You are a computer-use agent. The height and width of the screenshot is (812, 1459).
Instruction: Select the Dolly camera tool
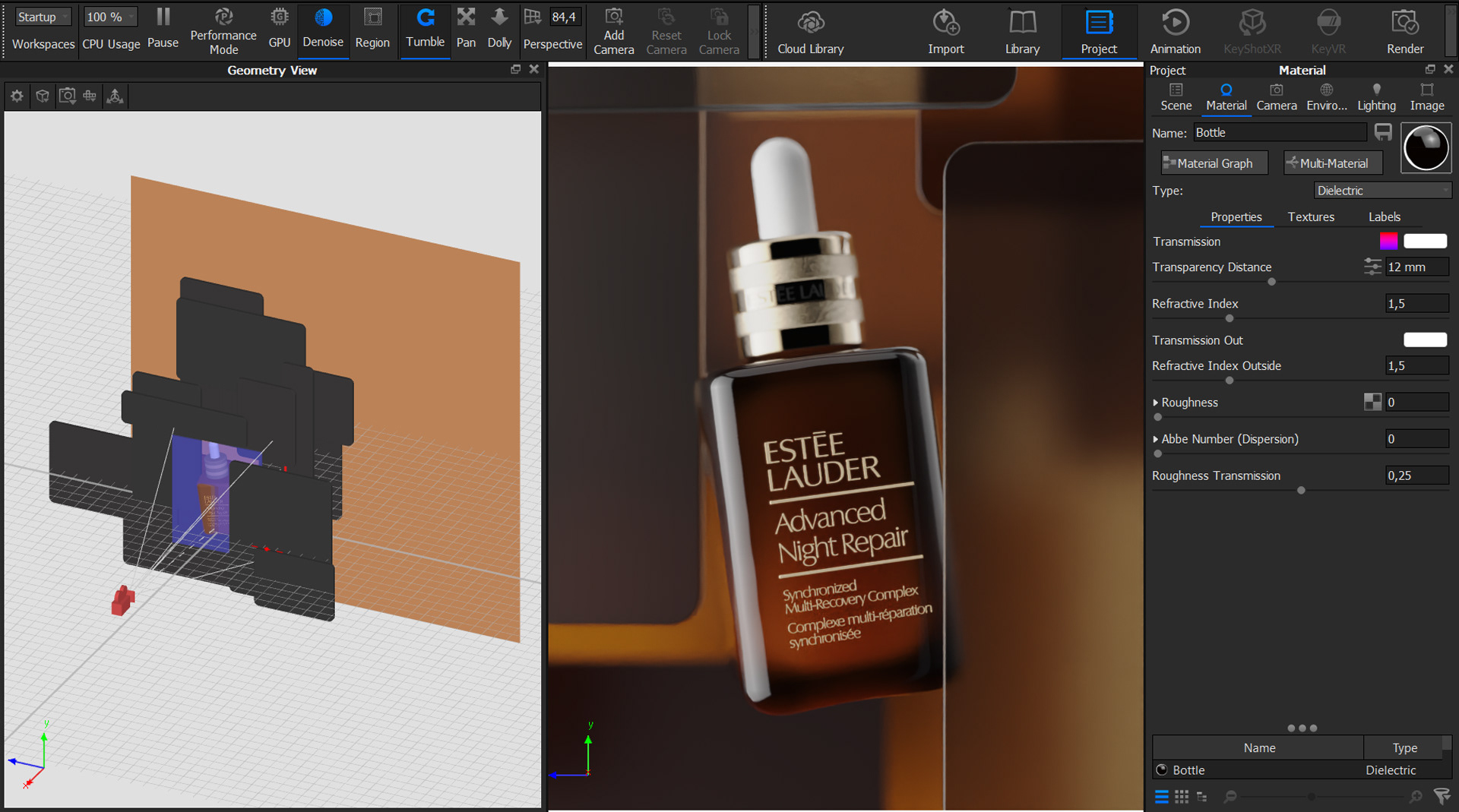(499, 29)
